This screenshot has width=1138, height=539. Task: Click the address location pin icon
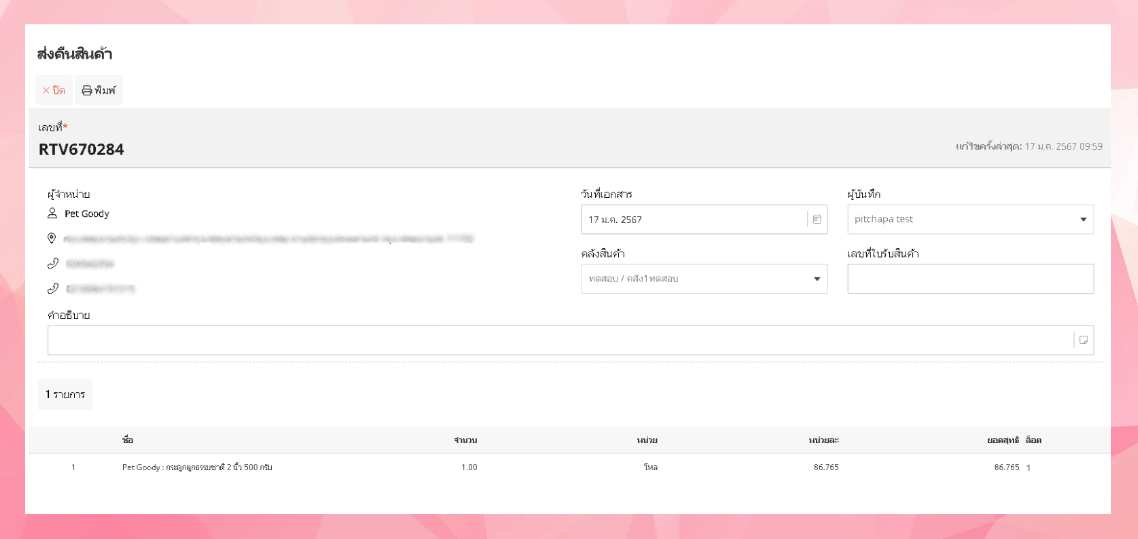52,239
